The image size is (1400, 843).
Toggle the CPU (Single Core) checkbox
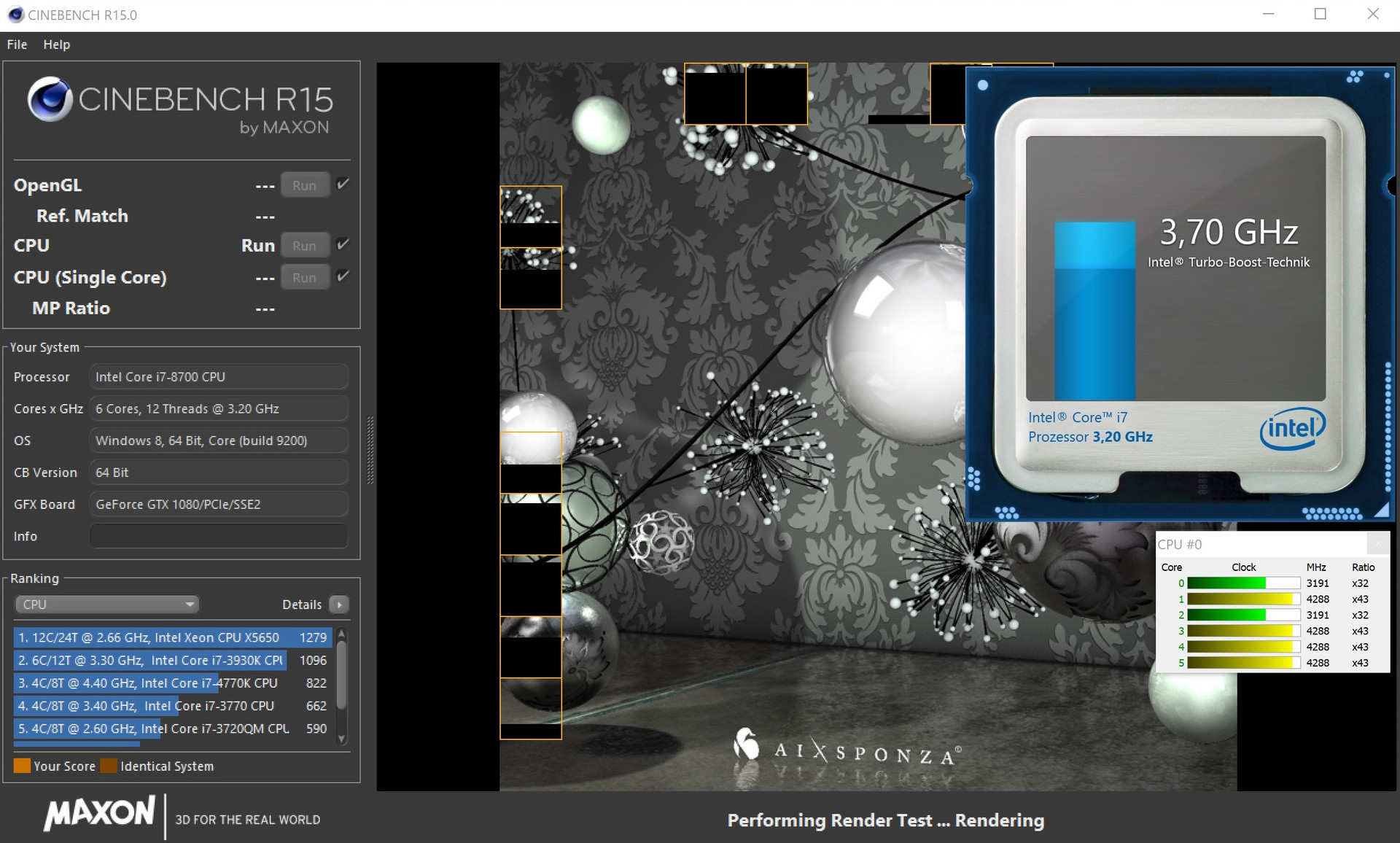click(x=343, y=276)
